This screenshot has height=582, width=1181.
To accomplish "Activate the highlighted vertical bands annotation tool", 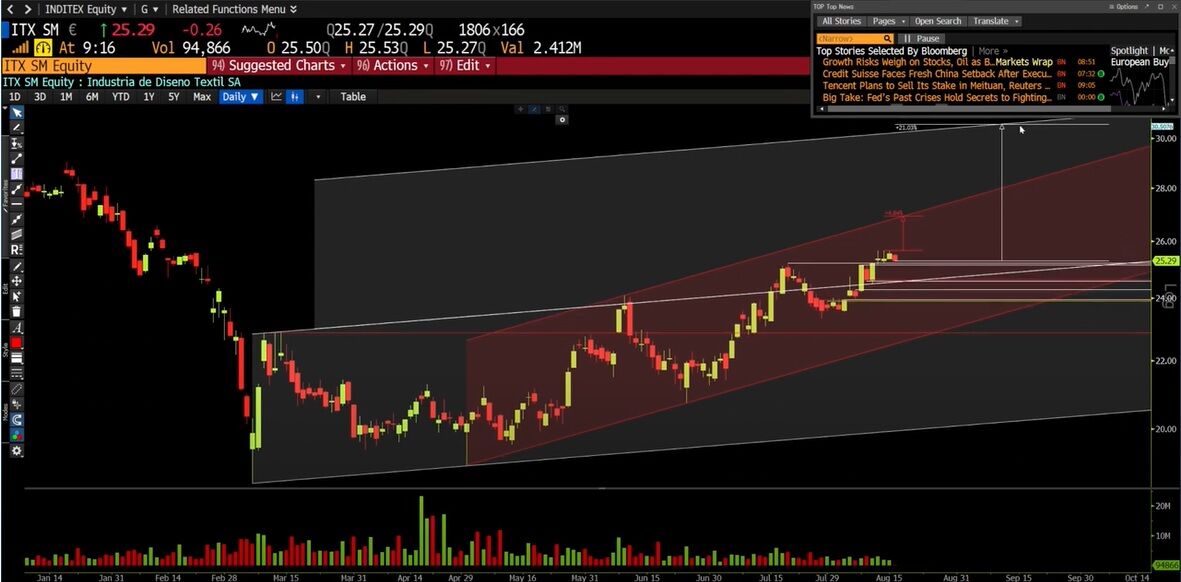I will point(17,173).
